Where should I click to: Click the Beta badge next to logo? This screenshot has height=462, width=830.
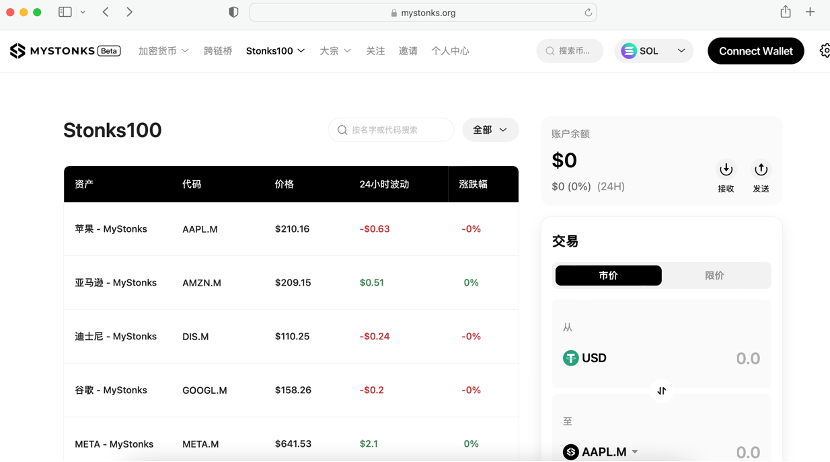109,51
